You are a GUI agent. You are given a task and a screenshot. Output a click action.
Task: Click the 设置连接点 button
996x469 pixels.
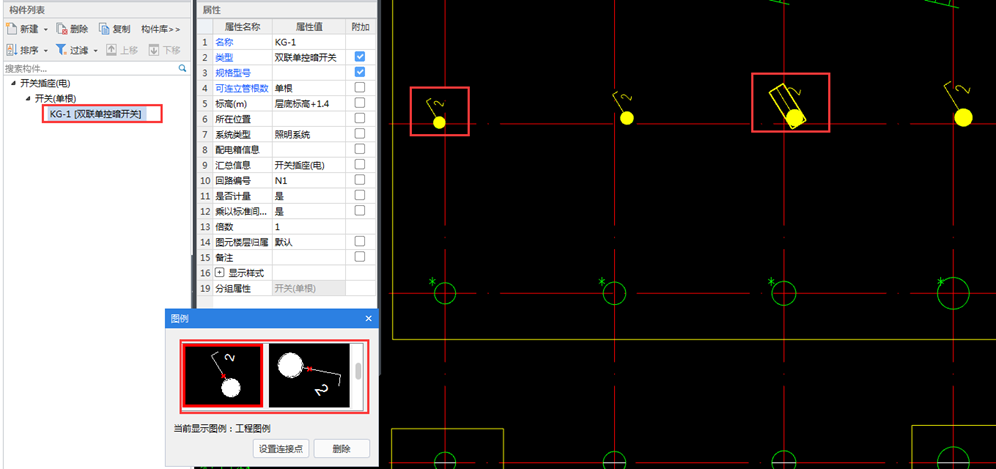[280, 449]
